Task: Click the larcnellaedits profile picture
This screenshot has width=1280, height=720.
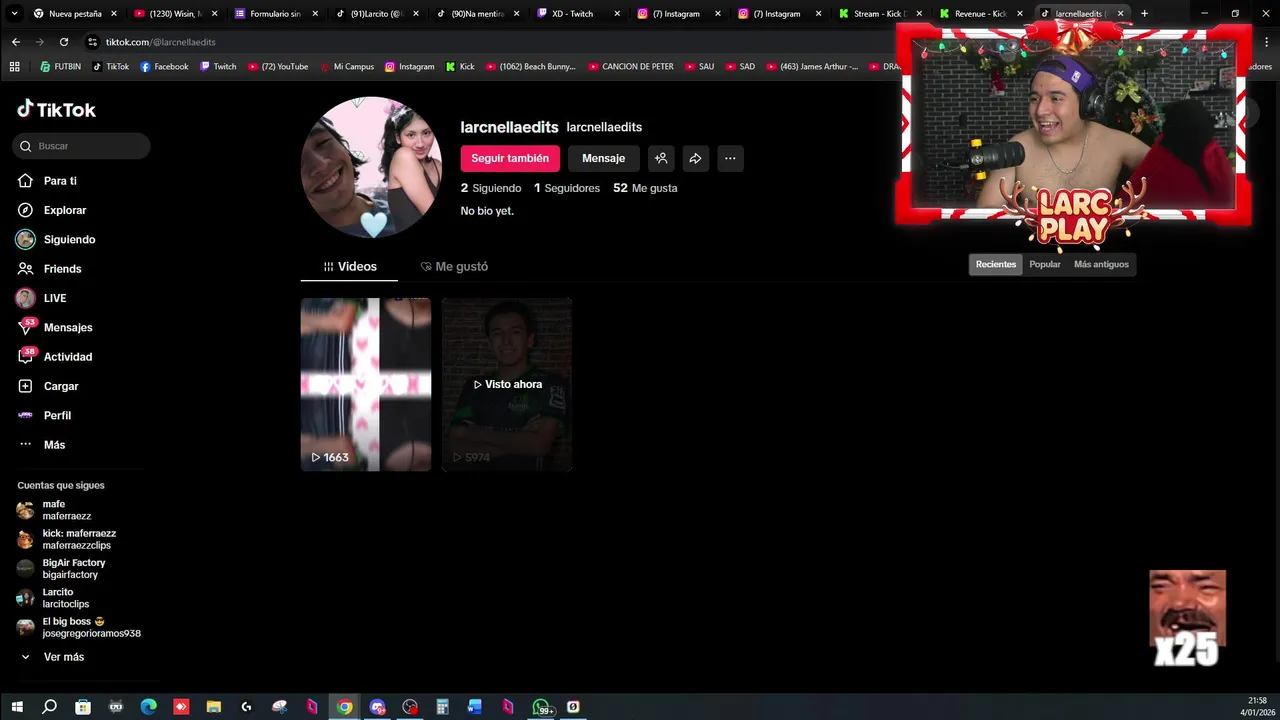Action: tap(371, 167)
